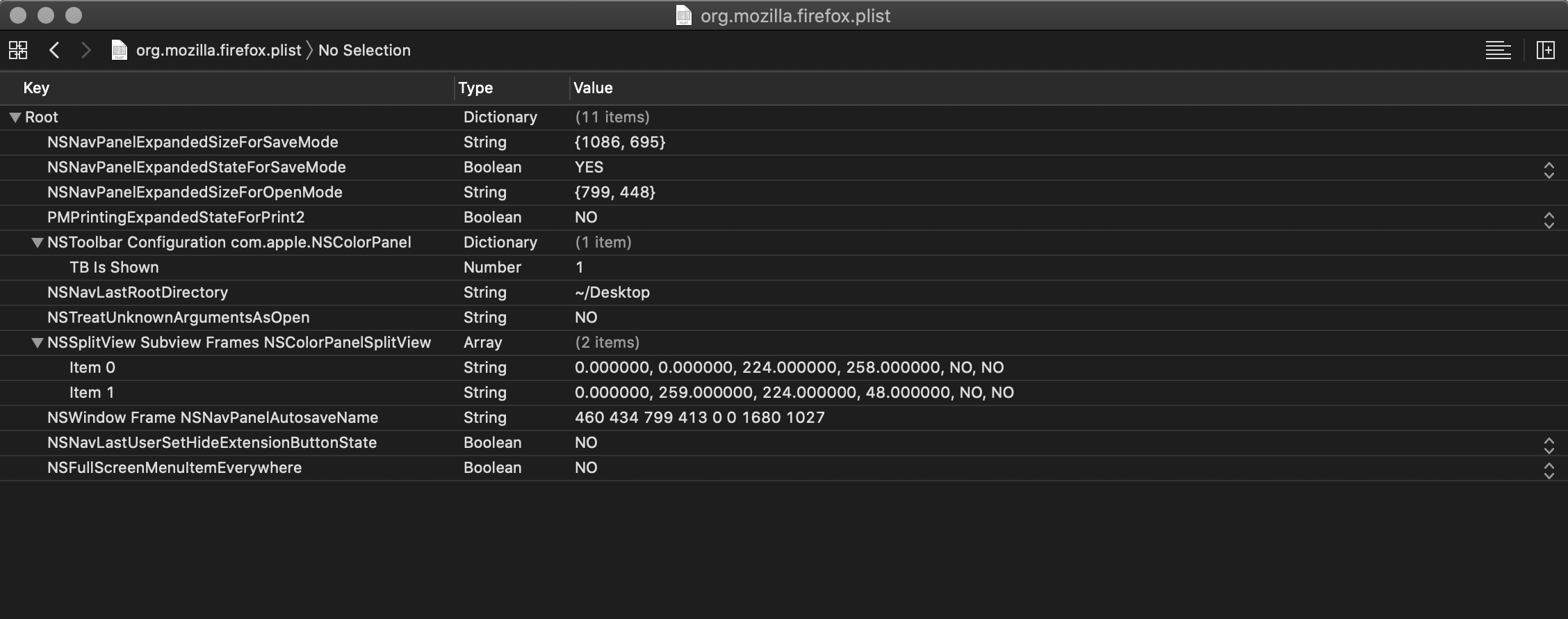Image resolution: width=1568 pixels, height=619 pixels.
Task: Collapse the Root dictionary
Action: pyautogui.click(x=15, y=118)
